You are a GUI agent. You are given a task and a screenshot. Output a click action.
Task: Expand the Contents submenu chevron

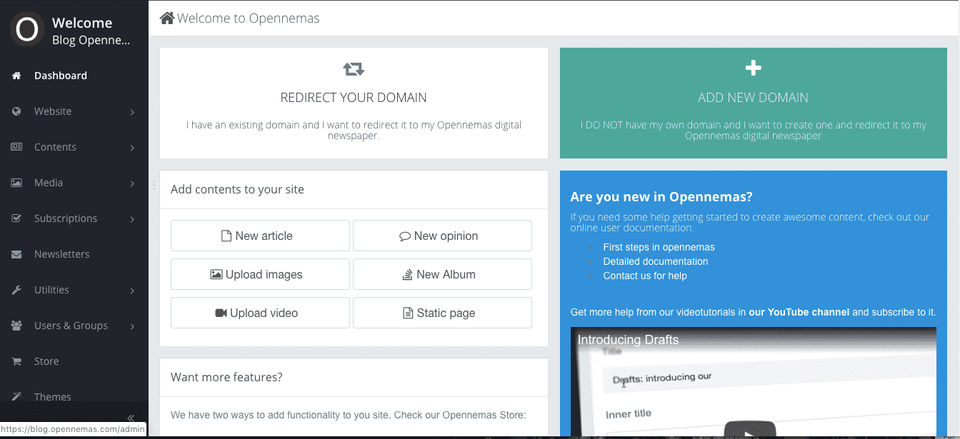pos(132,148)
